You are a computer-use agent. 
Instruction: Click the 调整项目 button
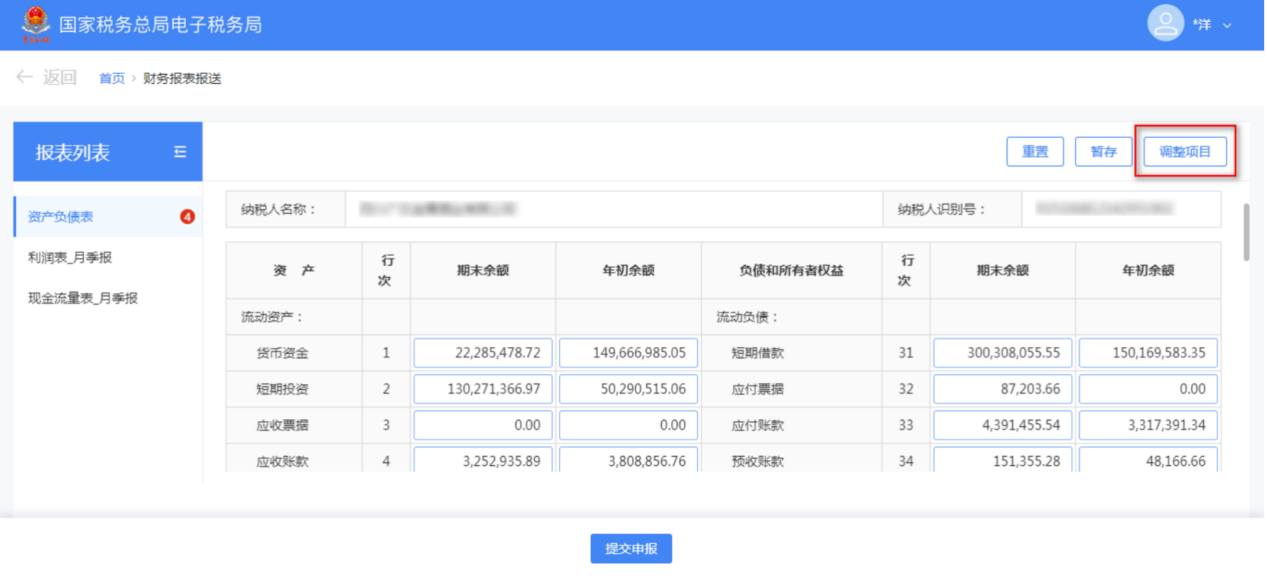tap(1185, 152)
